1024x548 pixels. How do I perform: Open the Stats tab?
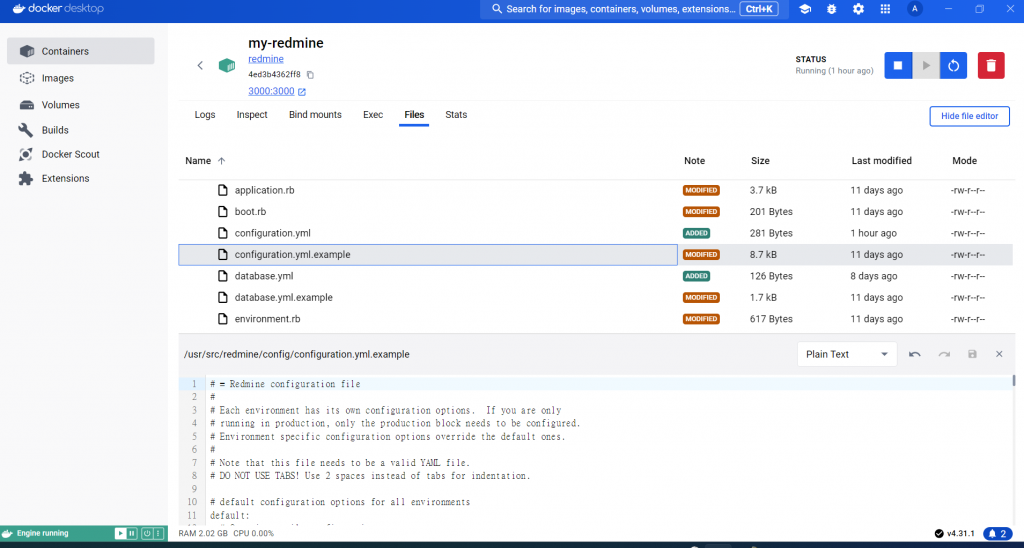pyautogui.click(x=456, y=114)
